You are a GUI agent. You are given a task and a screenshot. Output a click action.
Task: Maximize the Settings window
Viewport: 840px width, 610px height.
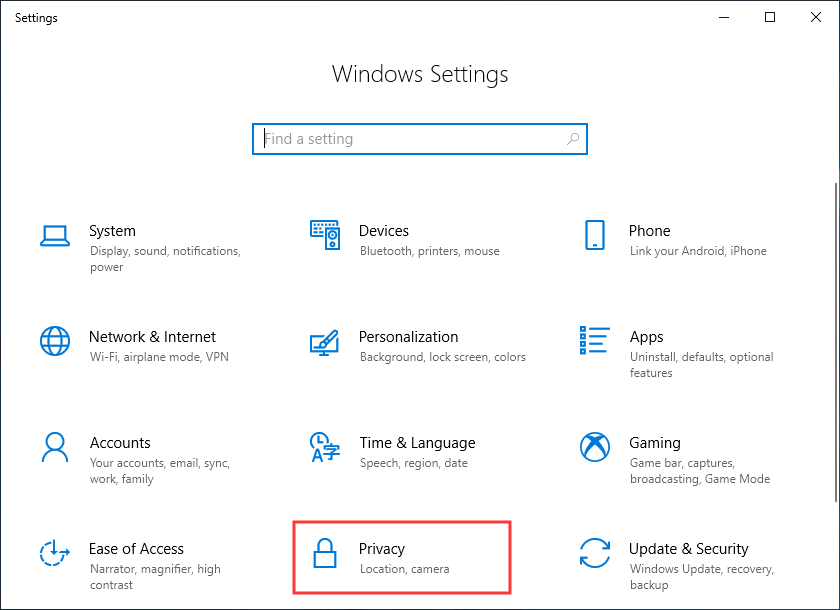click(770, 18)
